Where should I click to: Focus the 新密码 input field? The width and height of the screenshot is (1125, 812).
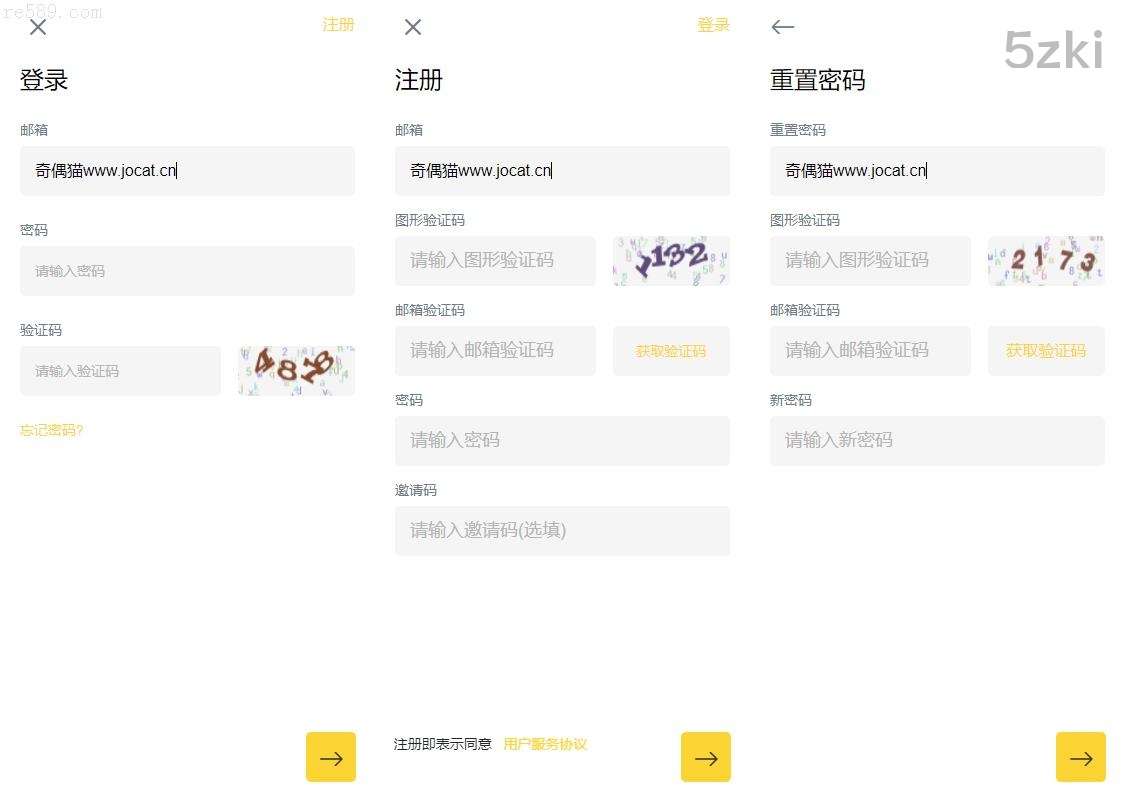(937, 441)
